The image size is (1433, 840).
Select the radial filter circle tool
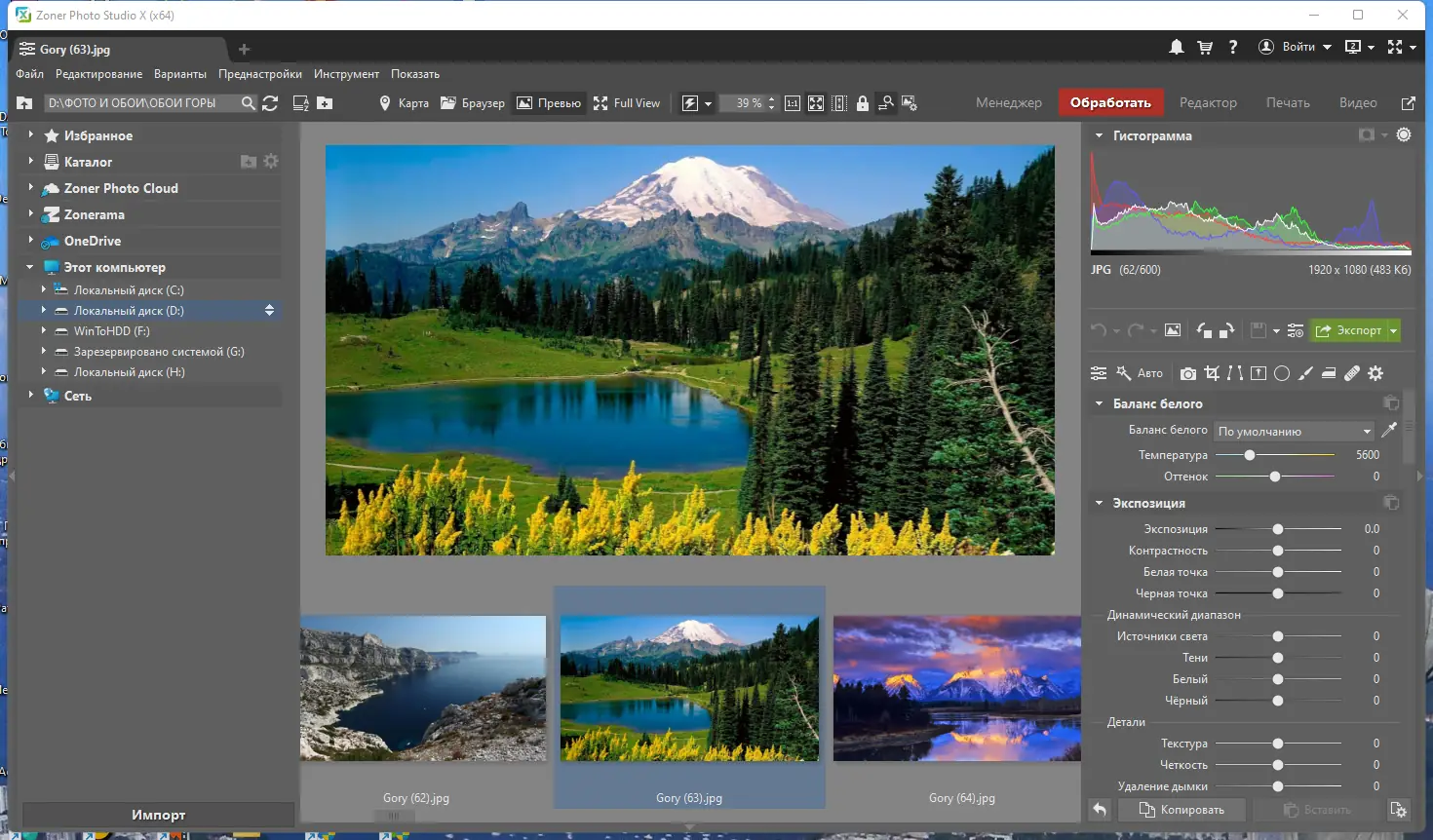(x=1282, y=373)
